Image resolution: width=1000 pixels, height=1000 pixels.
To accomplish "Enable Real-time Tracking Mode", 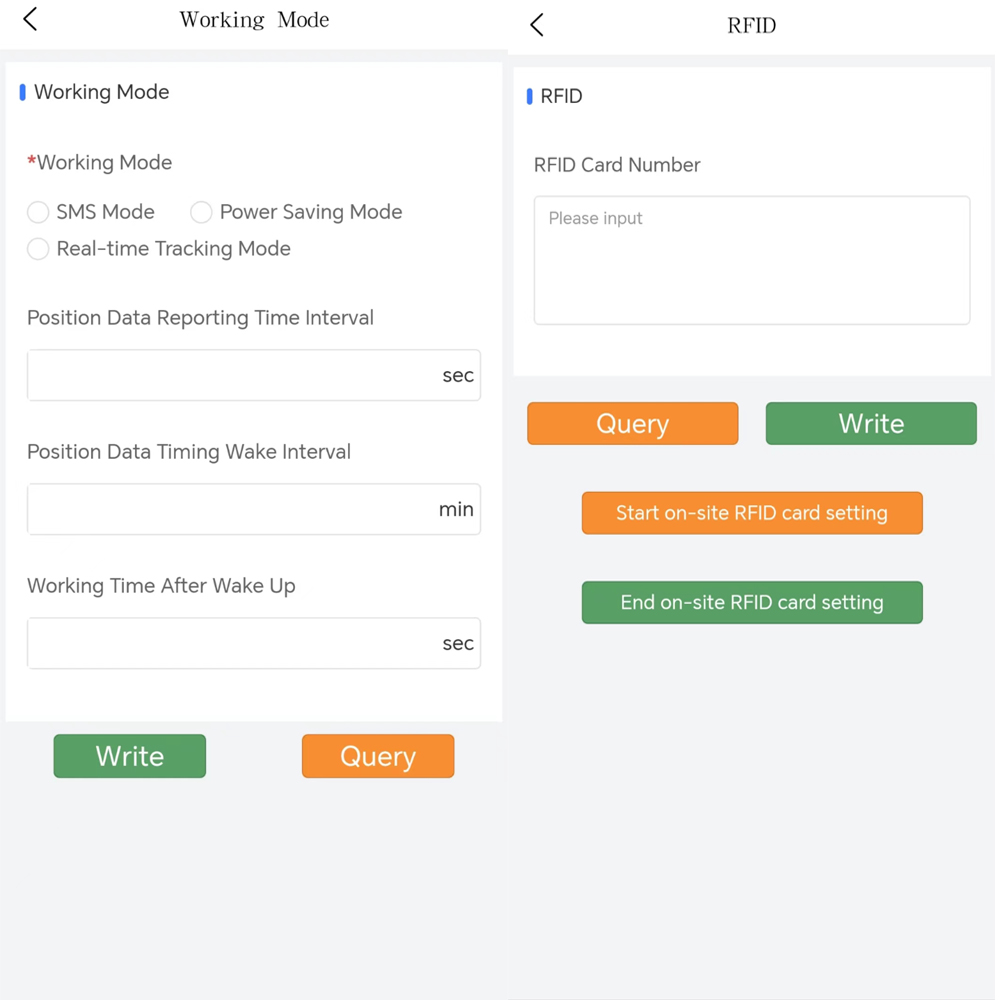I will 37,249.
